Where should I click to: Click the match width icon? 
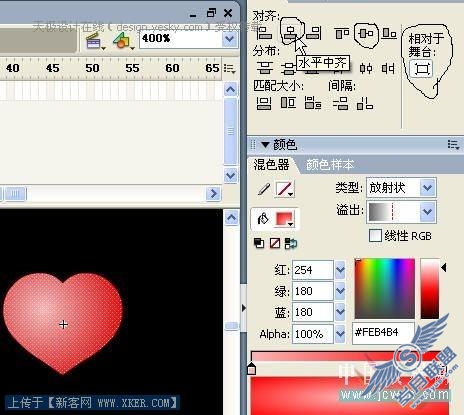coord(264,103)
